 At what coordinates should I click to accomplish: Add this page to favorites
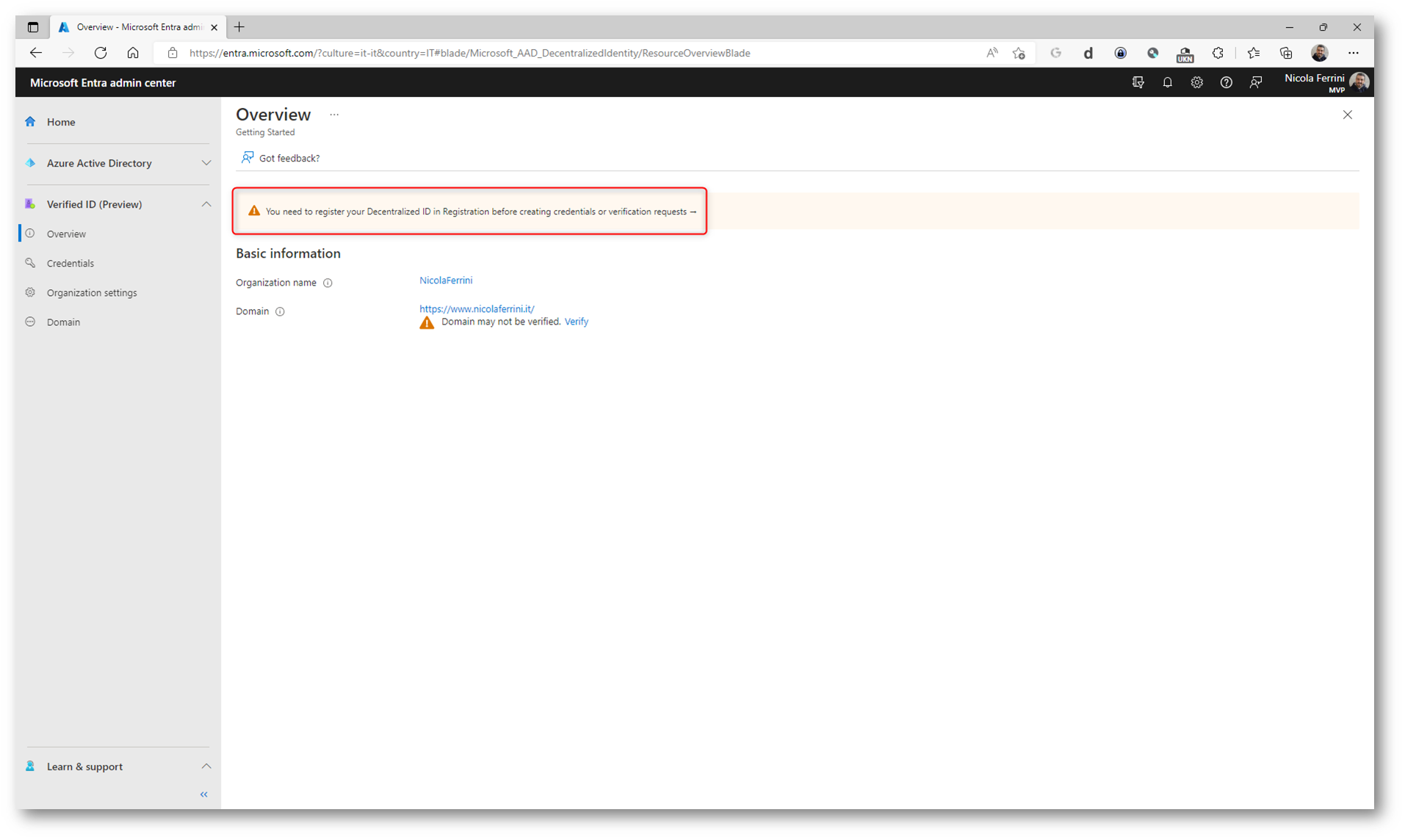coord(1019,53)
